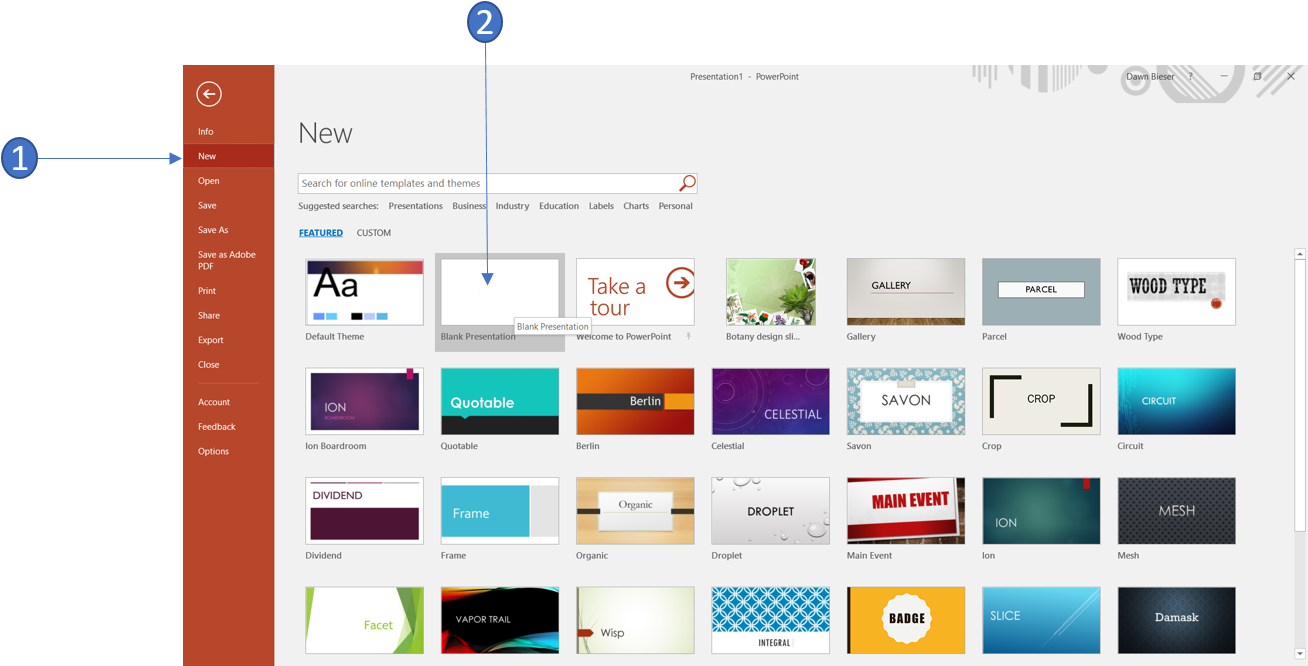Go to the Export menu item
Image resolution: width=1308 pixels, height=666 pixels.
pos(210,340)
